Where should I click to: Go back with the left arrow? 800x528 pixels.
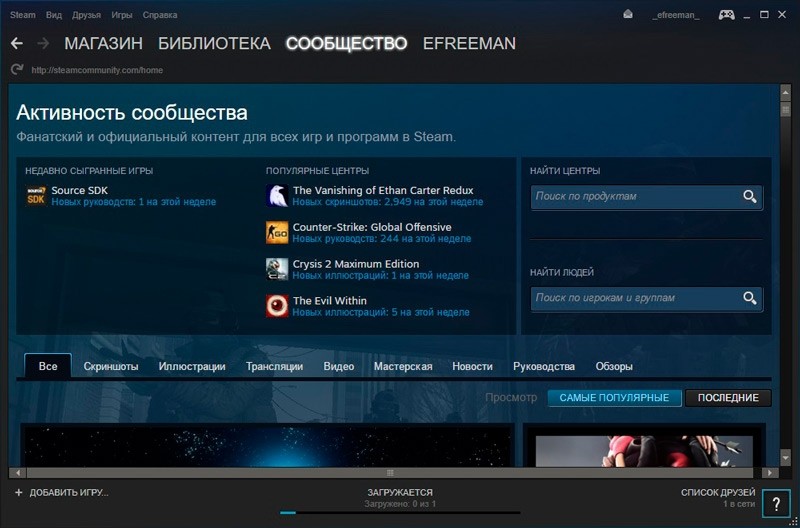(17, 43)
